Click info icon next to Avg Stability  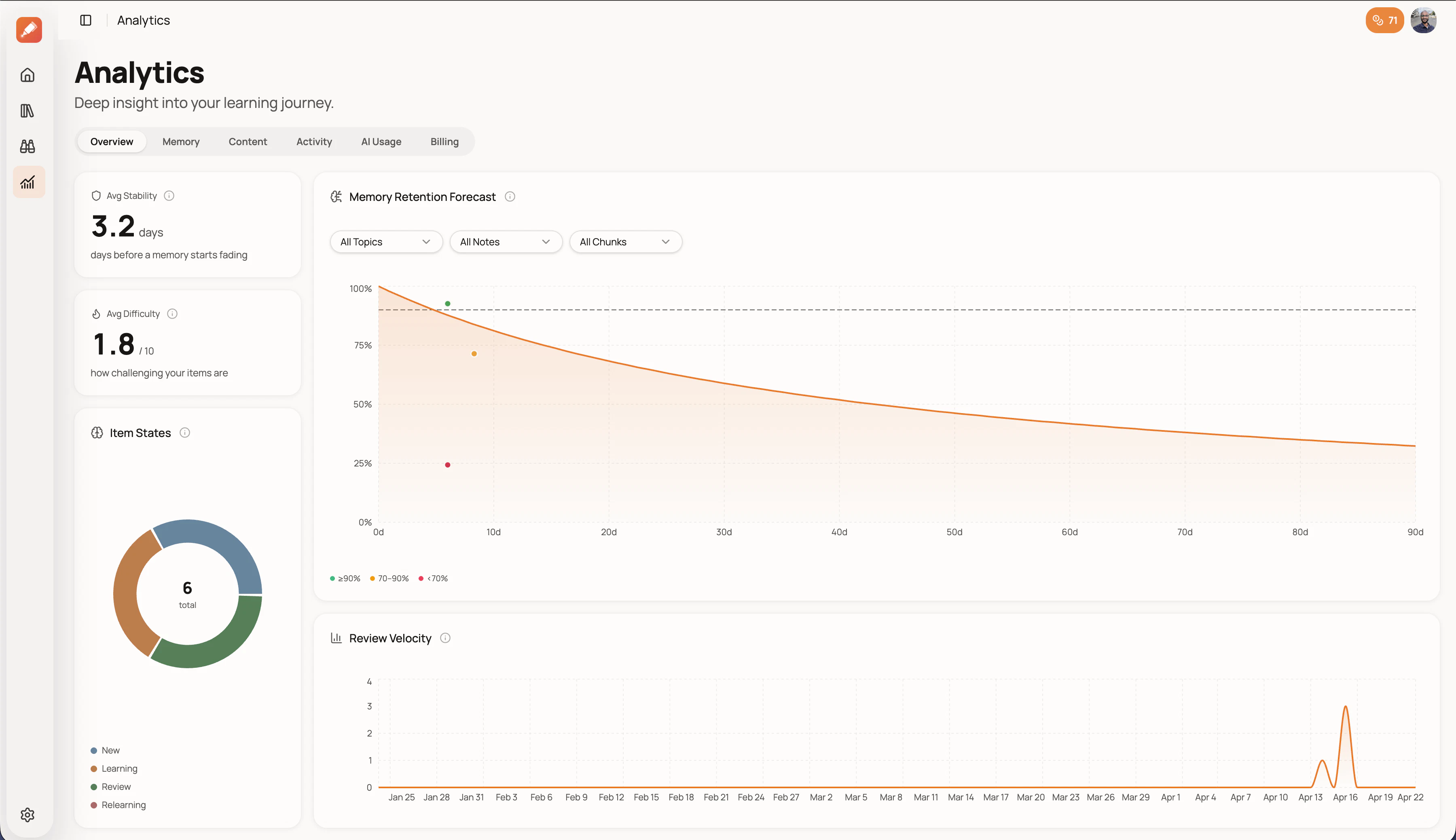point(169,196)
